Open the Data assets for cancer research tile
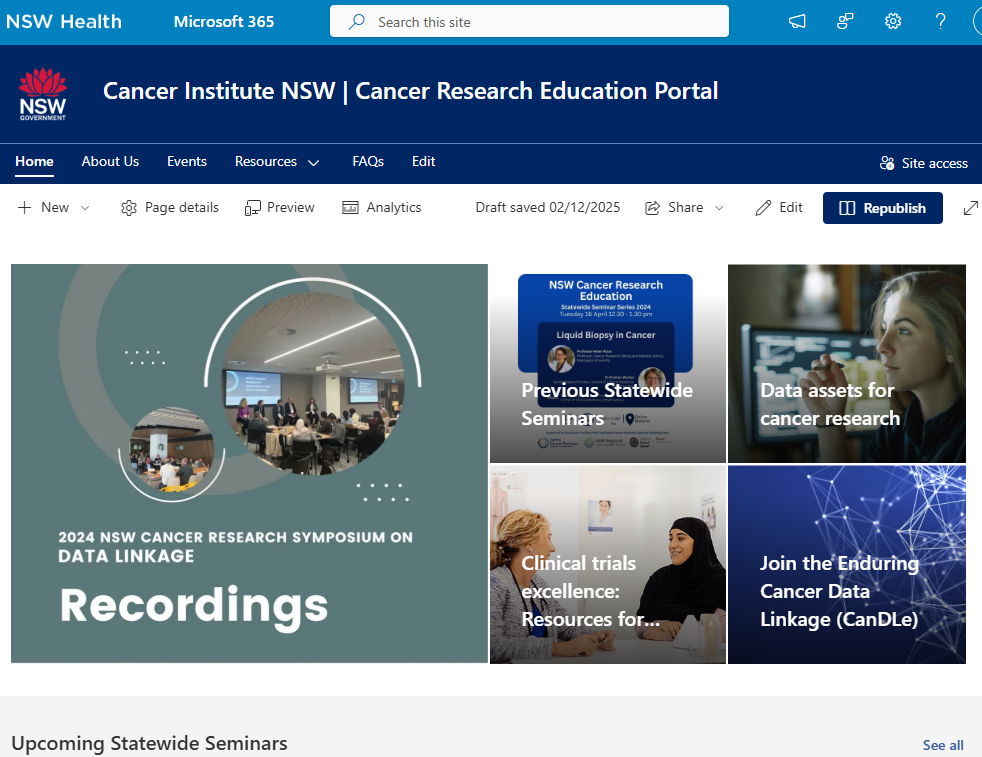Viewport: 982px width, 757px height. pos(847,364)
